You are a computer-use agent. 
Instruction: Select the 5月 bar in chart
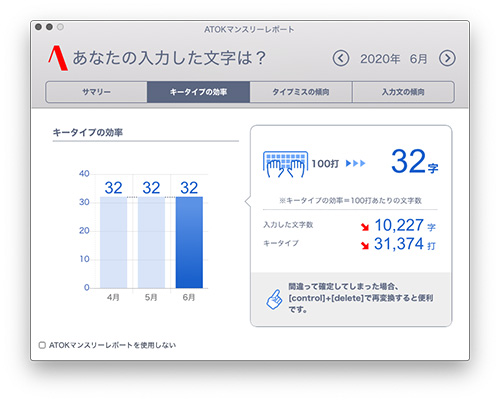pyautogui.click(x=151, y=242)
